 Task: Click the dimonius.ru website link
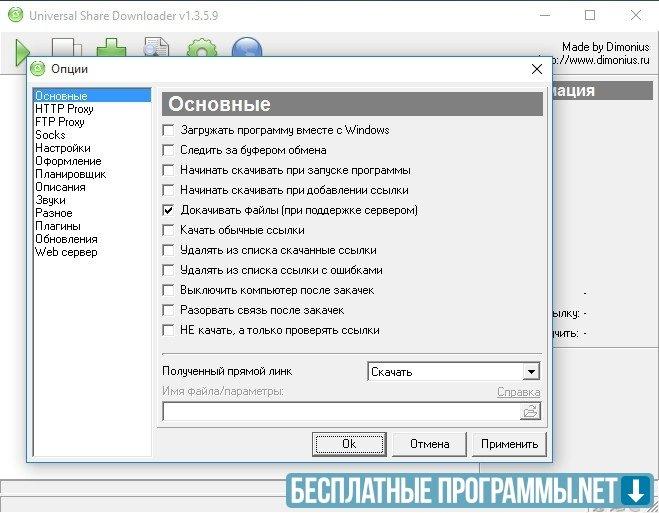(600, 60)
